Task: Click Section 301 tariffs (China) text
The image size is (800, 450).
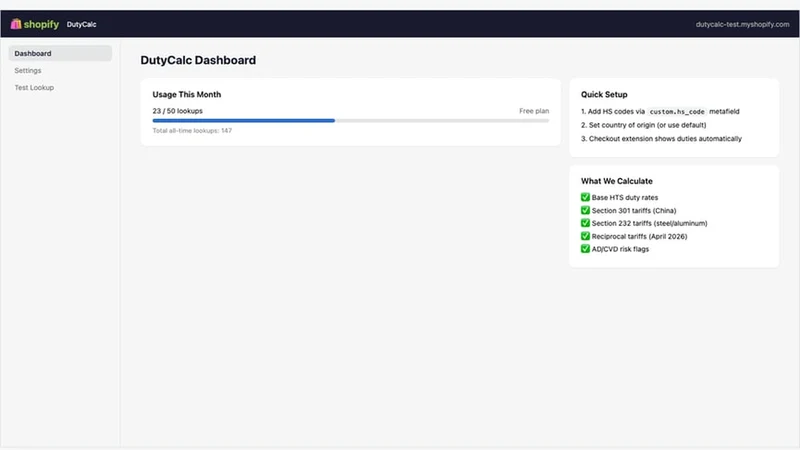Action: 634,211
